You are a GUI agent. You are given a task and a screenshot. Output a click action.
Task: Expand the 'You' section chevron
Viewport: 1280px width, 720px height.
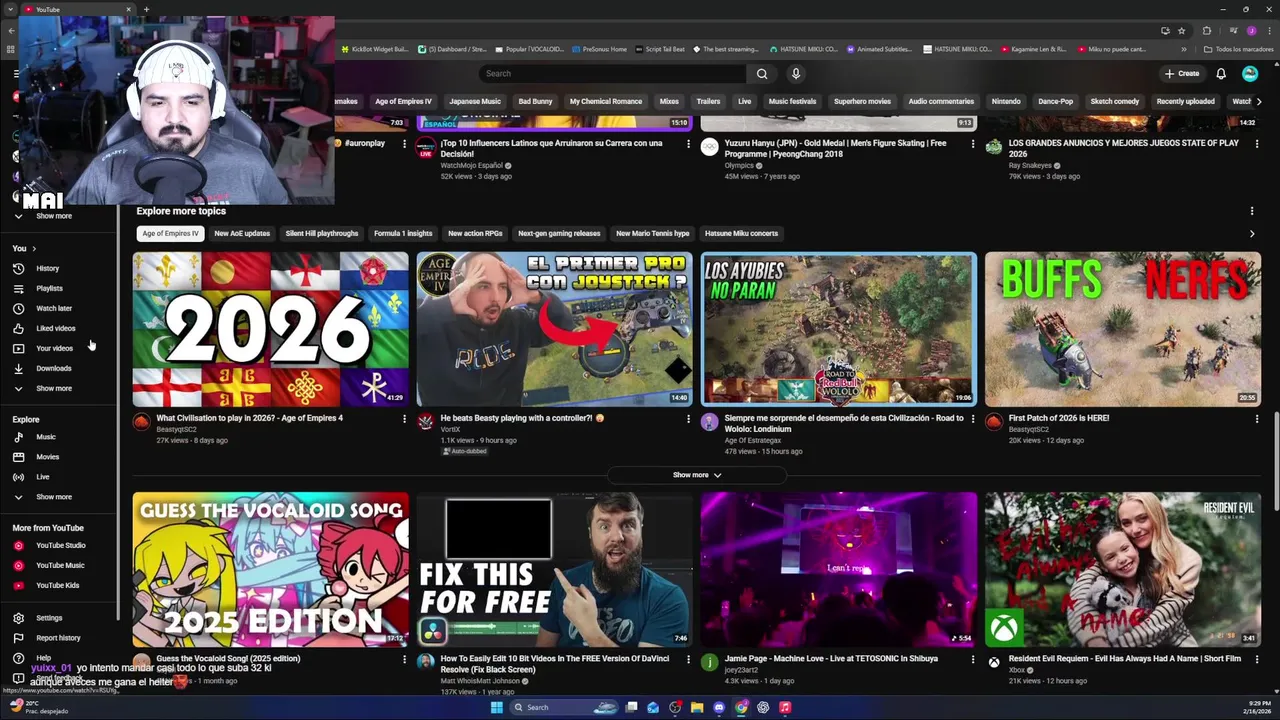[34, 248]
